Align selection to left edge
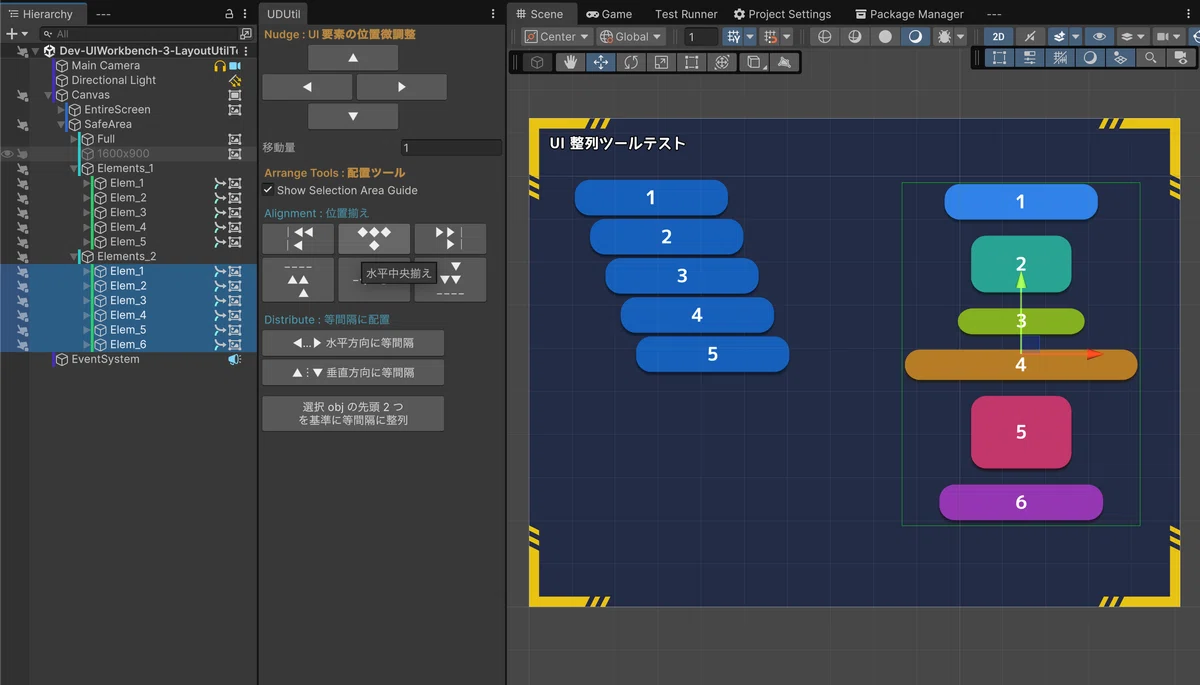 (x=298, y=239)
